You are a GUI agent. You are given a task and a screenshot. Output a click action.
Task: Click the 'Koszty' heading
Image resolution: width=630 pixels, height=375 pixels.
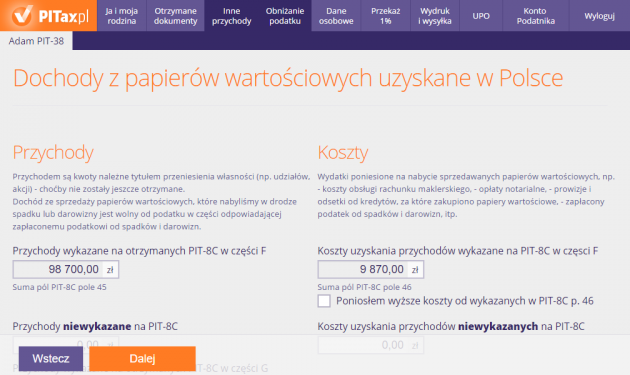point(343,152)
